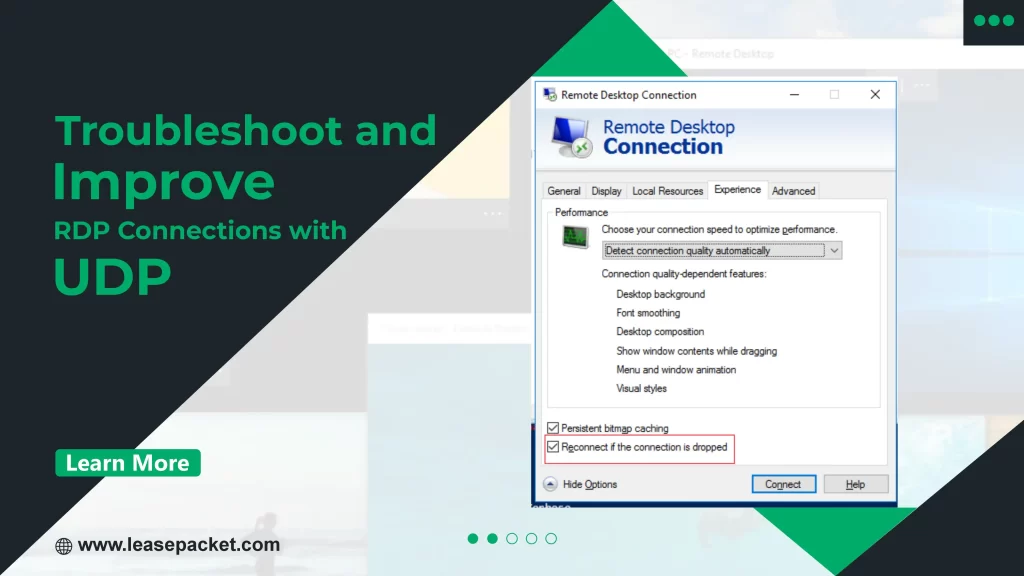Select the third carousel dot indicator
This screenshot has width=1024, height=576.
(x=512, y=538)
